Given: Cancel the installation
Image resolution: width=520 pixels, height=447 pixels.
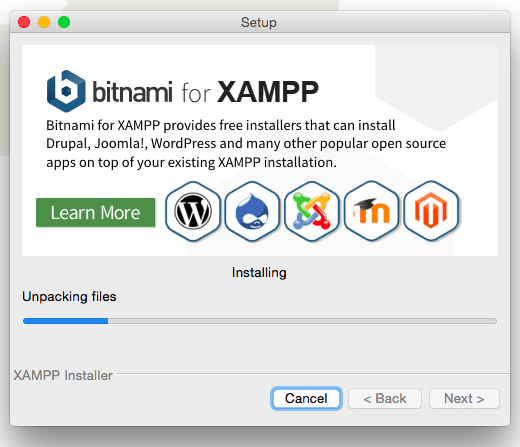Looking at the screenshot, I should pos(306,398).
